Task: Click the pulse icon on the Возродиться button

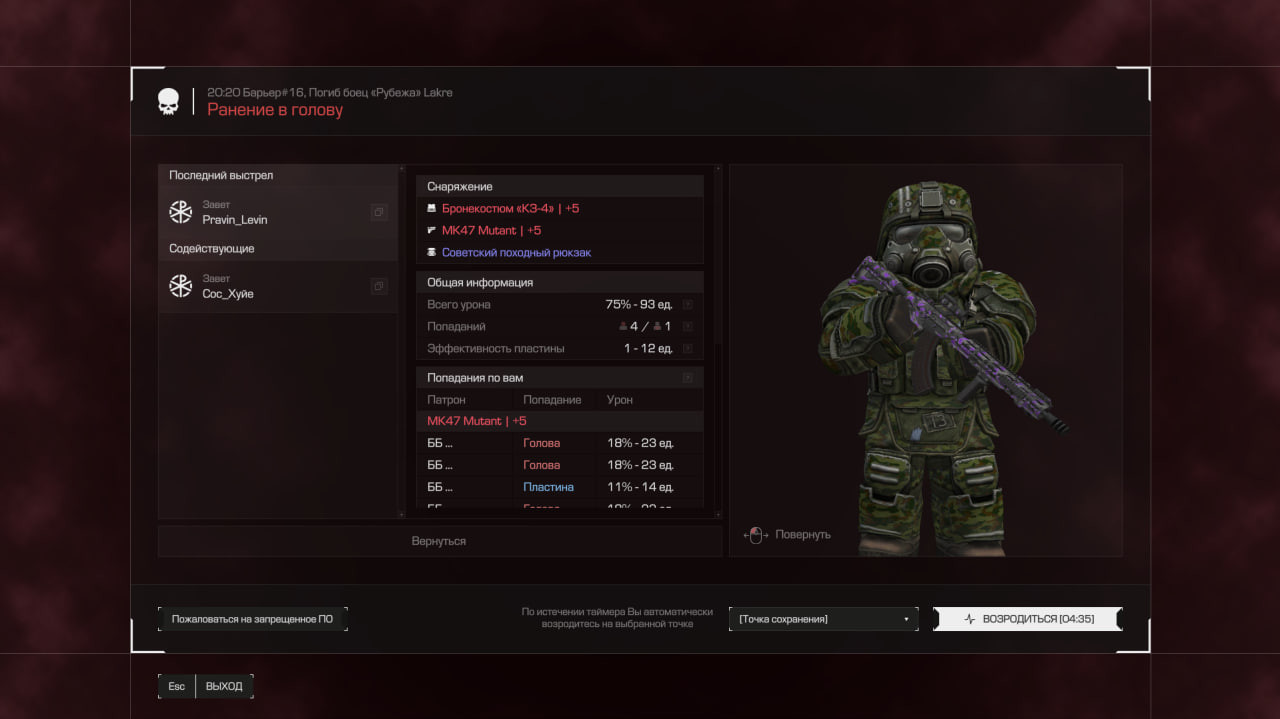Action: tap(969, 619)
